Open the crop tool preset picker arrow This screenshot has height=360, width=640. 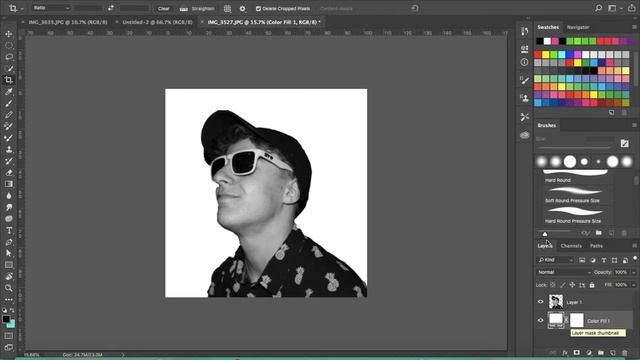point(22,9)
